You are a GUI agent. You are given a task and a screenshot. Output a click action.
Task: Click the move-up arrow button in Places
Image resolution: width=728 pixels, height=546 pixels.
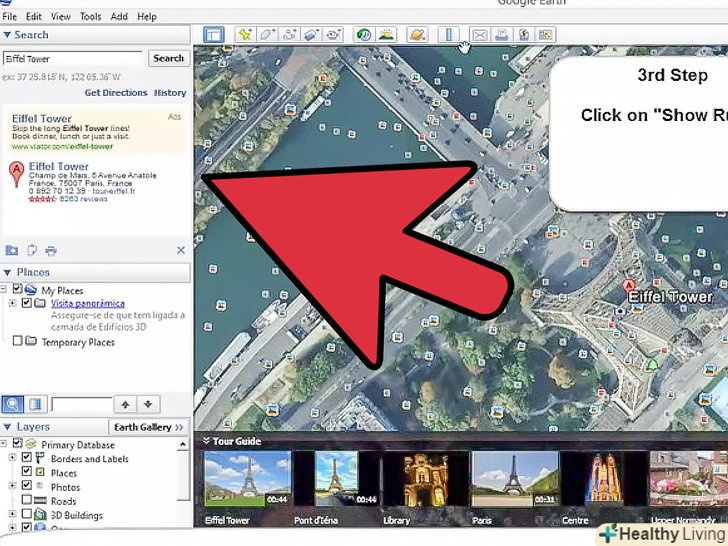(125, 404)
